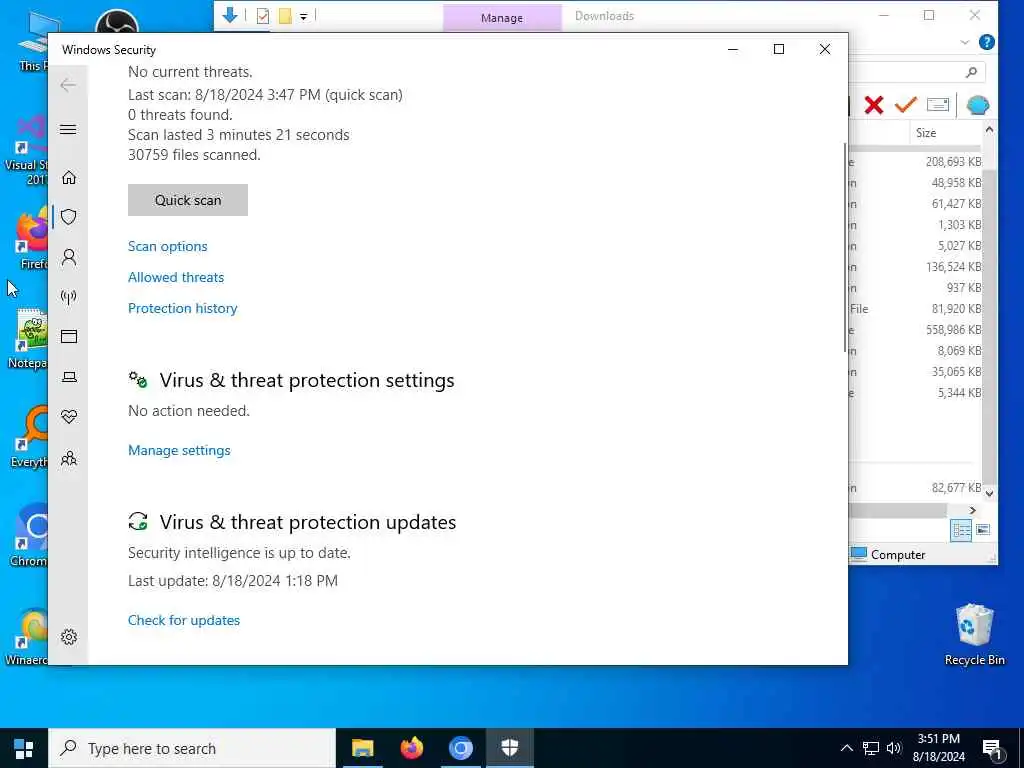This screenshot has width=1024, height=768.
Task: Click the blue down arrow icon in Explorer title bar
Action: (x=229, y=15)
